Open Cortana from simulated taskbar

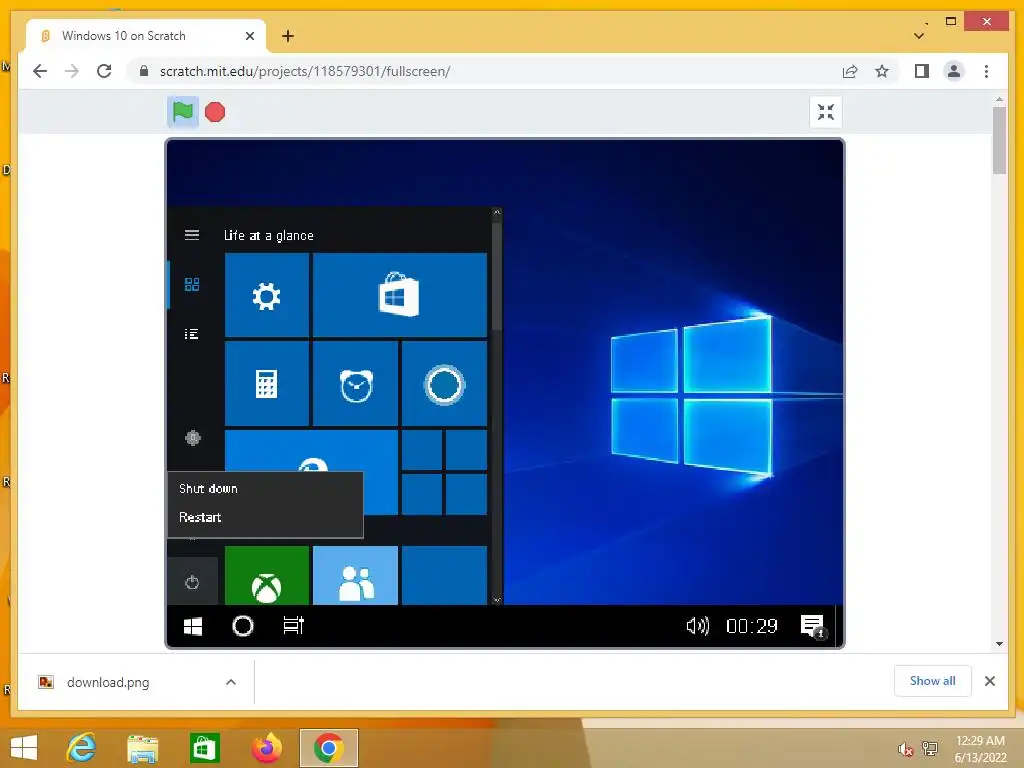[x=243, y=626]
